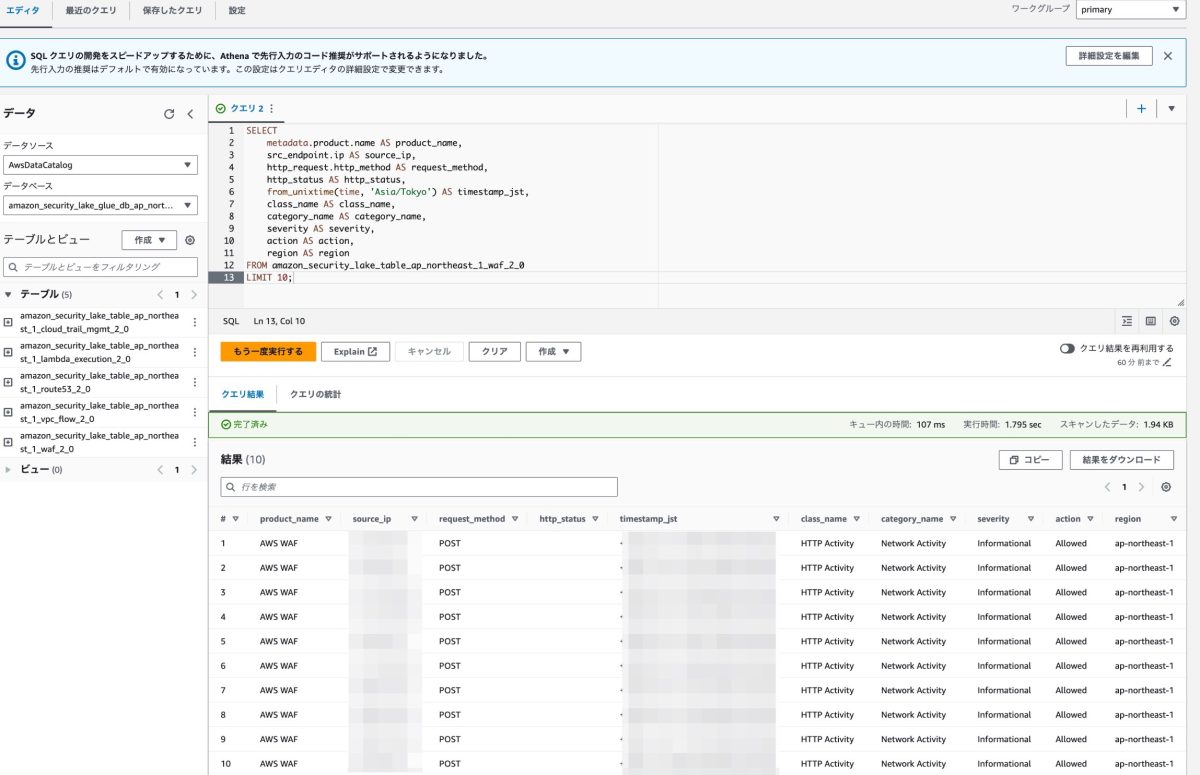Image resolution: width=1200 pixels, height=775 pixels.
Task: Add a new query tab with plus icon
Action: pos(1141,109)
